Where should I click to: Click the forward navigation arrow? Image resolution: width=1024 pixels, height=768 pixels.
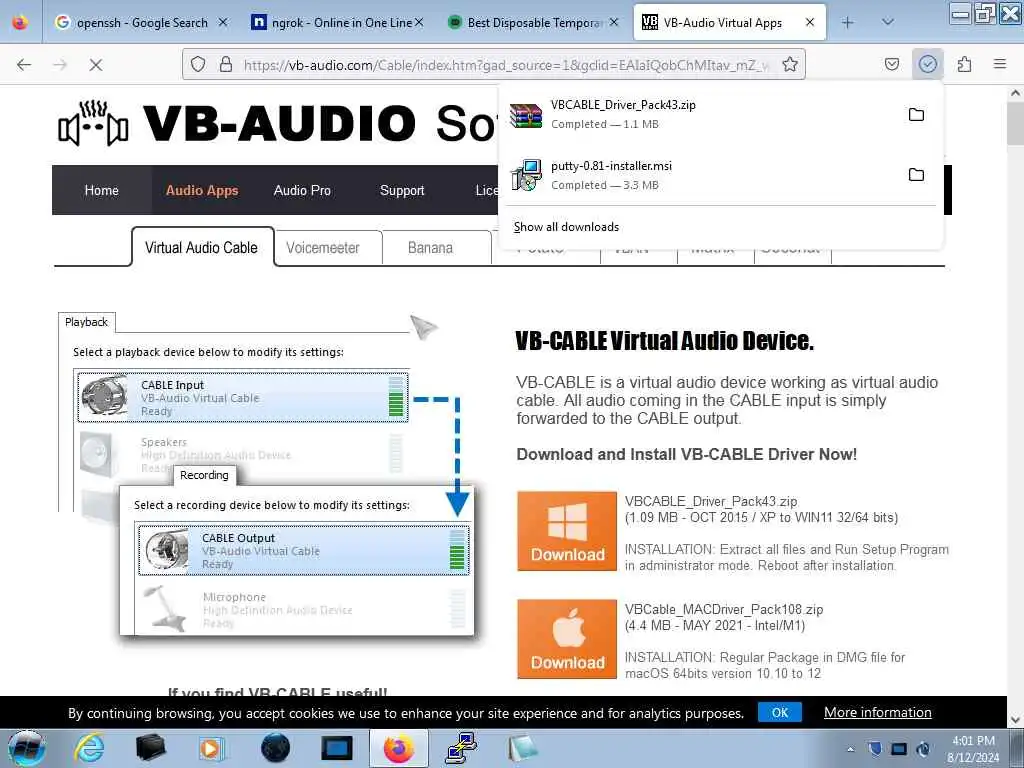(x=60, y=64)
